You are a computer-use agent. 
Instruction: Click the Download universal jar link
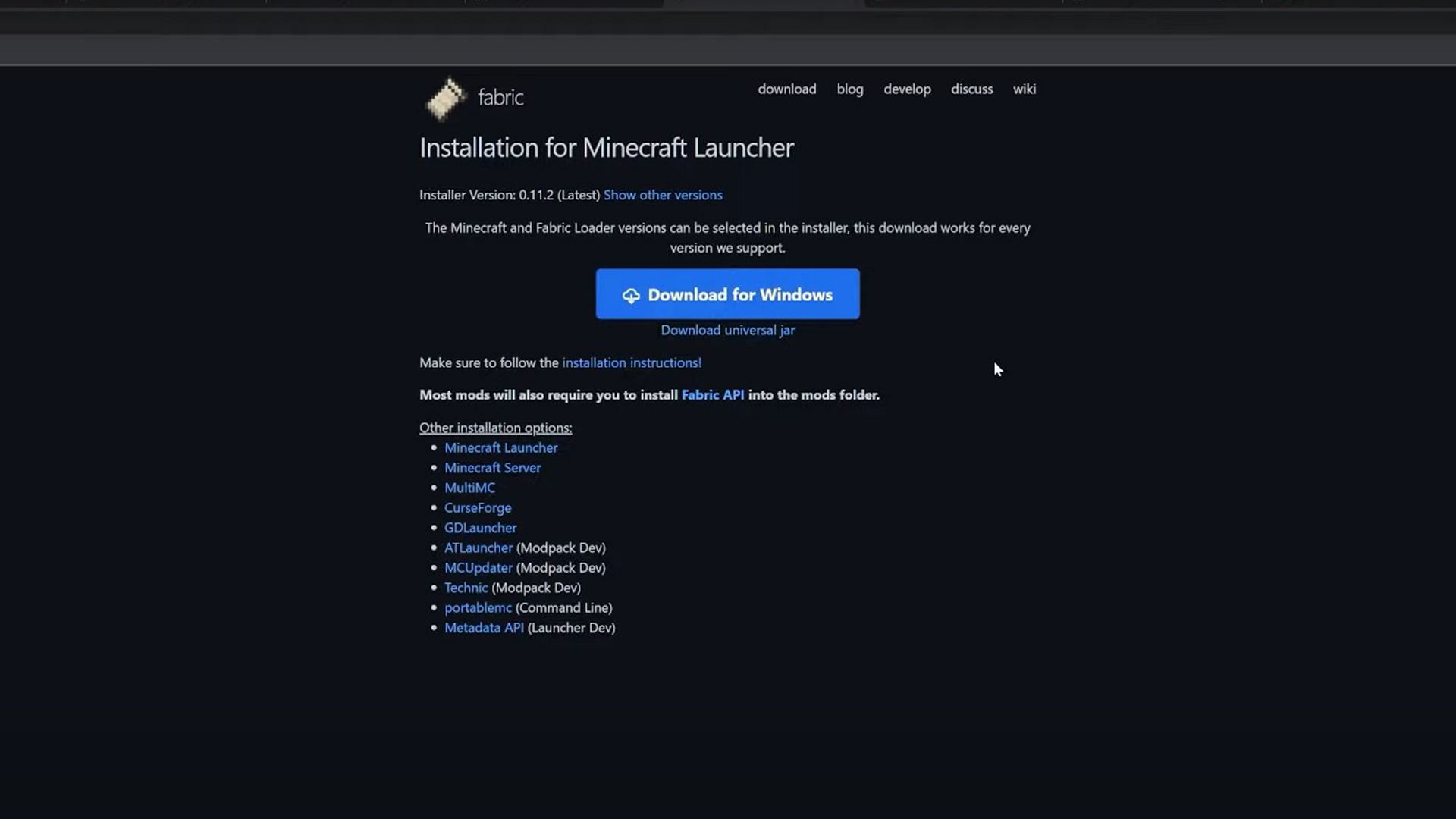(x=728, y=330)
